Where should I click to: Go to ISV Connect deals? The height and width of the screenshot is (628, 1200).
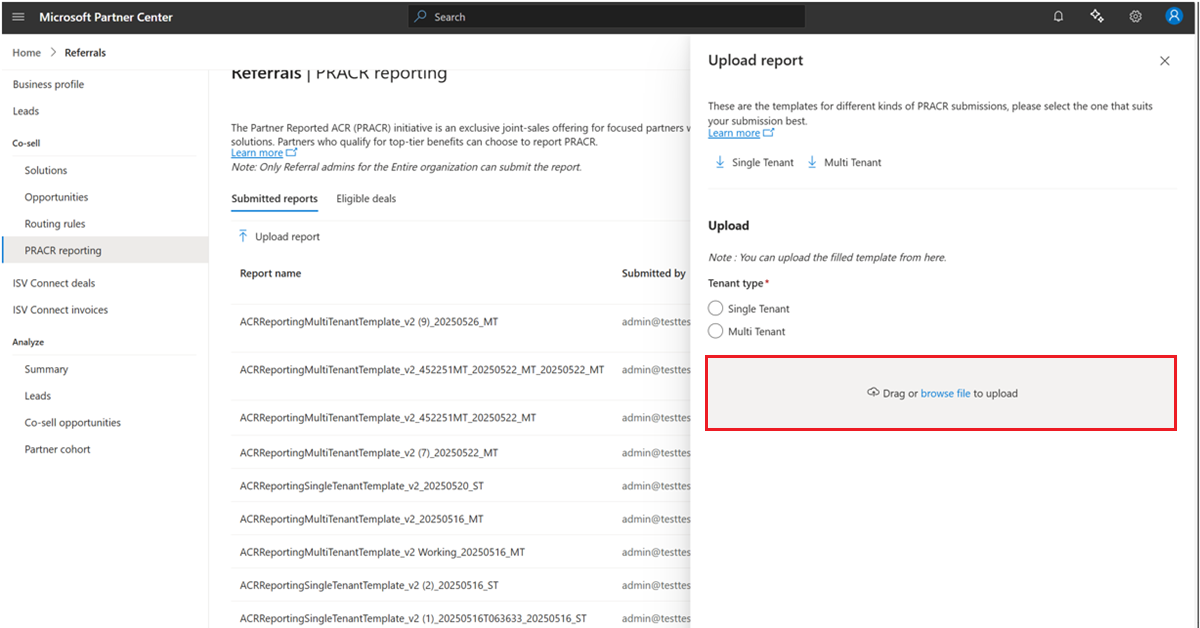coord(54,283)
